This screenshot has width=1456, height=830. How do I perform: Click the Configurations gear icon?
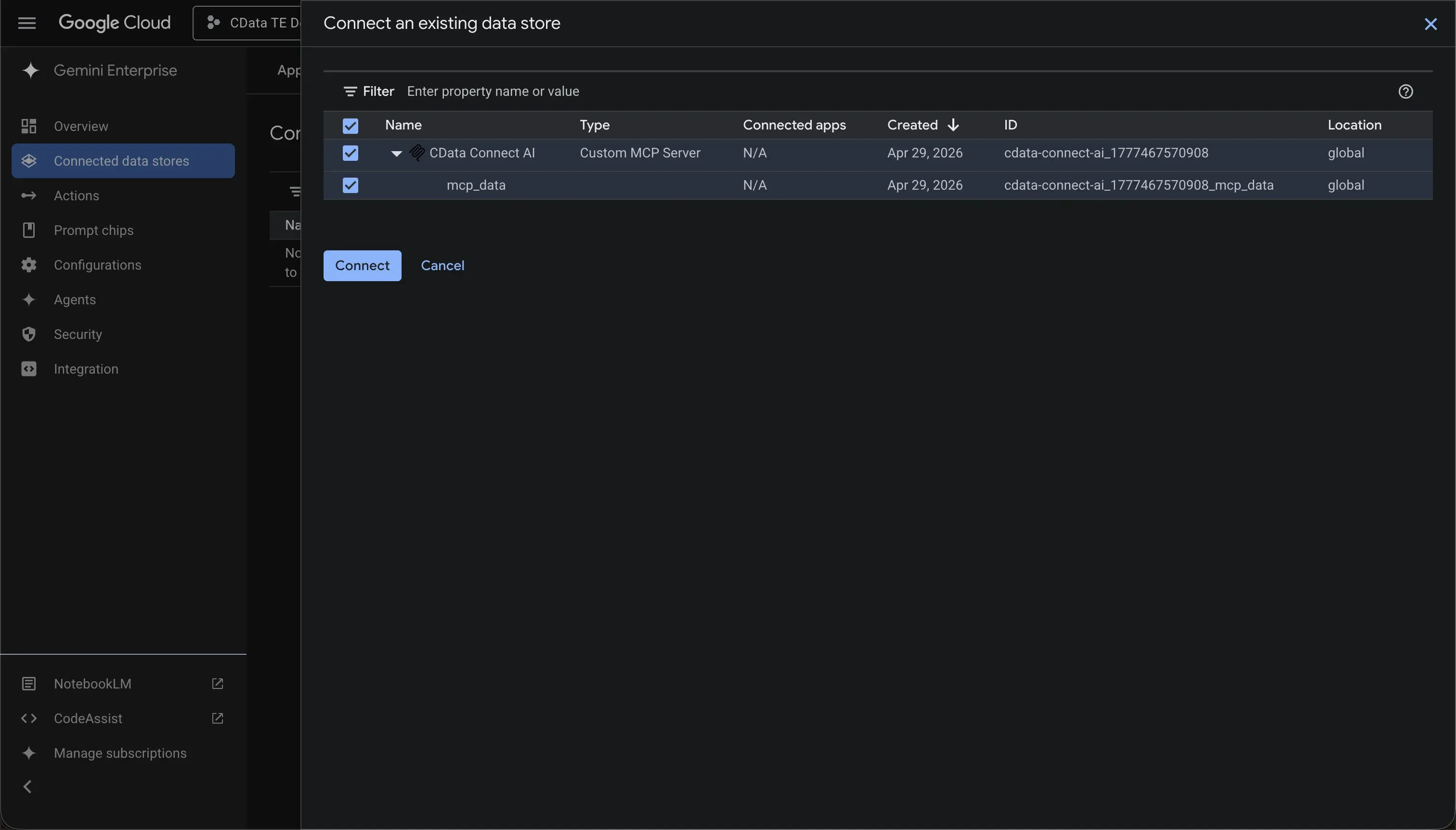tap(28, 265)
